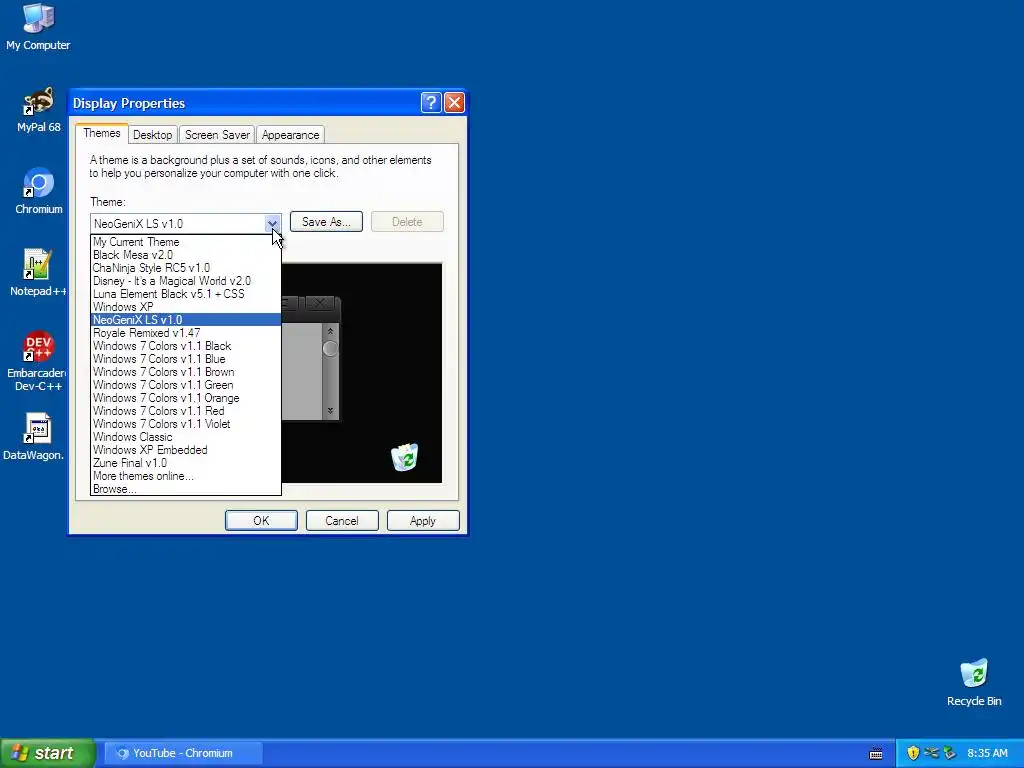Collapse the Theme dropdown arrow
The image size is (1024, 768).
[272, 223]
